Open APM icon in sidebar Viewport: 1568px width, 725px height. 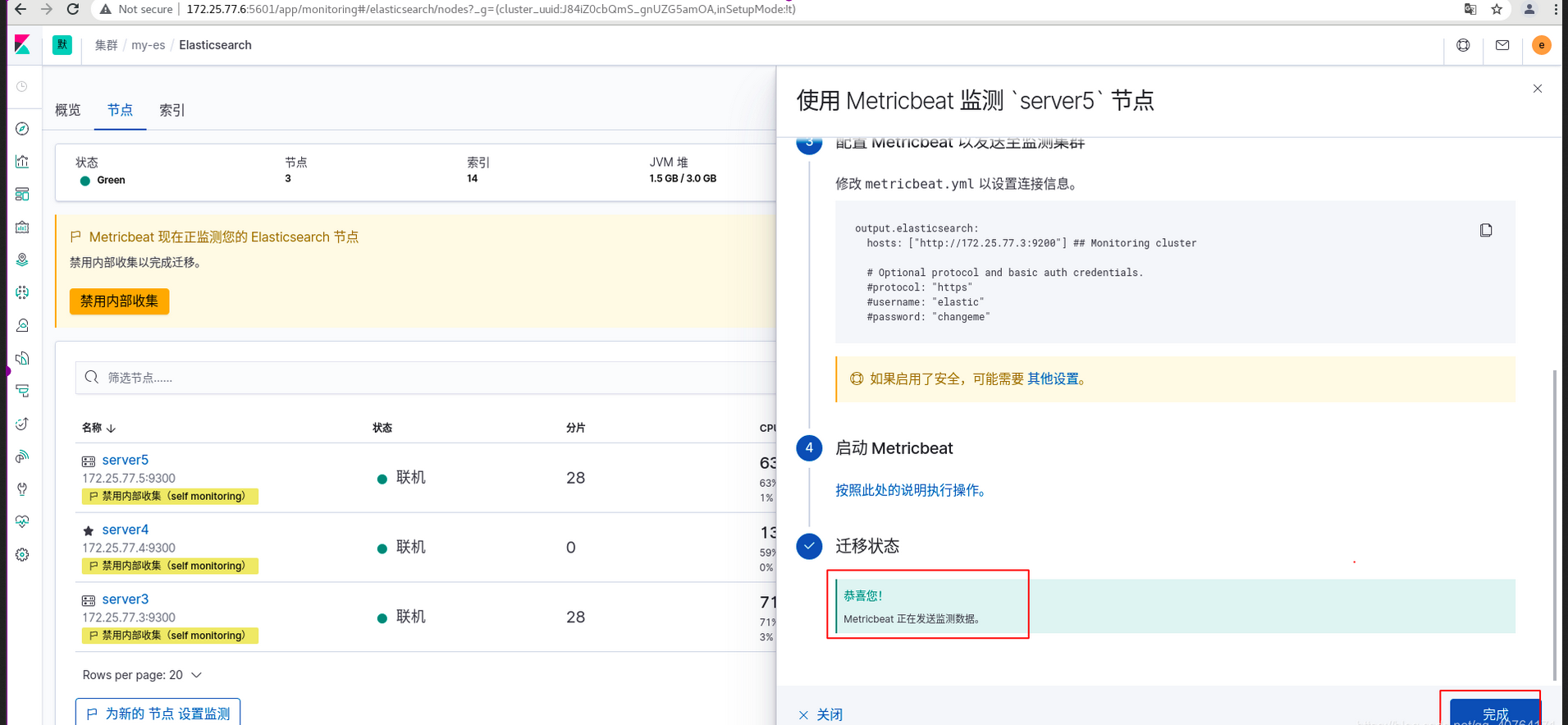[x=22, y=392]
